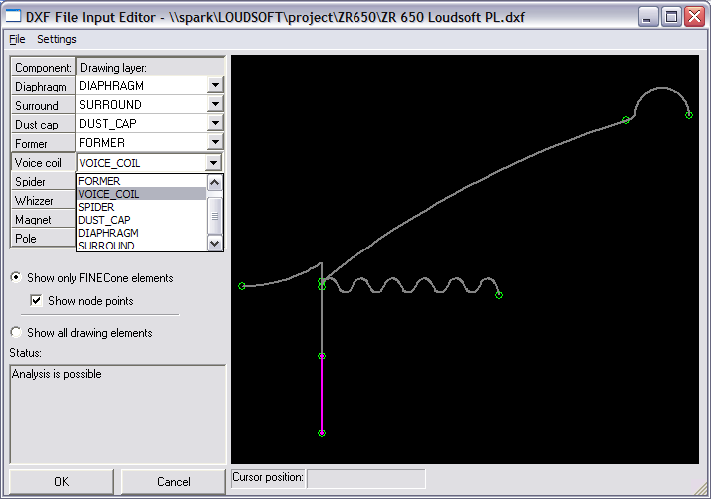
Task: Expand the Dust cap layer dropdown
Action: [x=215, y=123]
